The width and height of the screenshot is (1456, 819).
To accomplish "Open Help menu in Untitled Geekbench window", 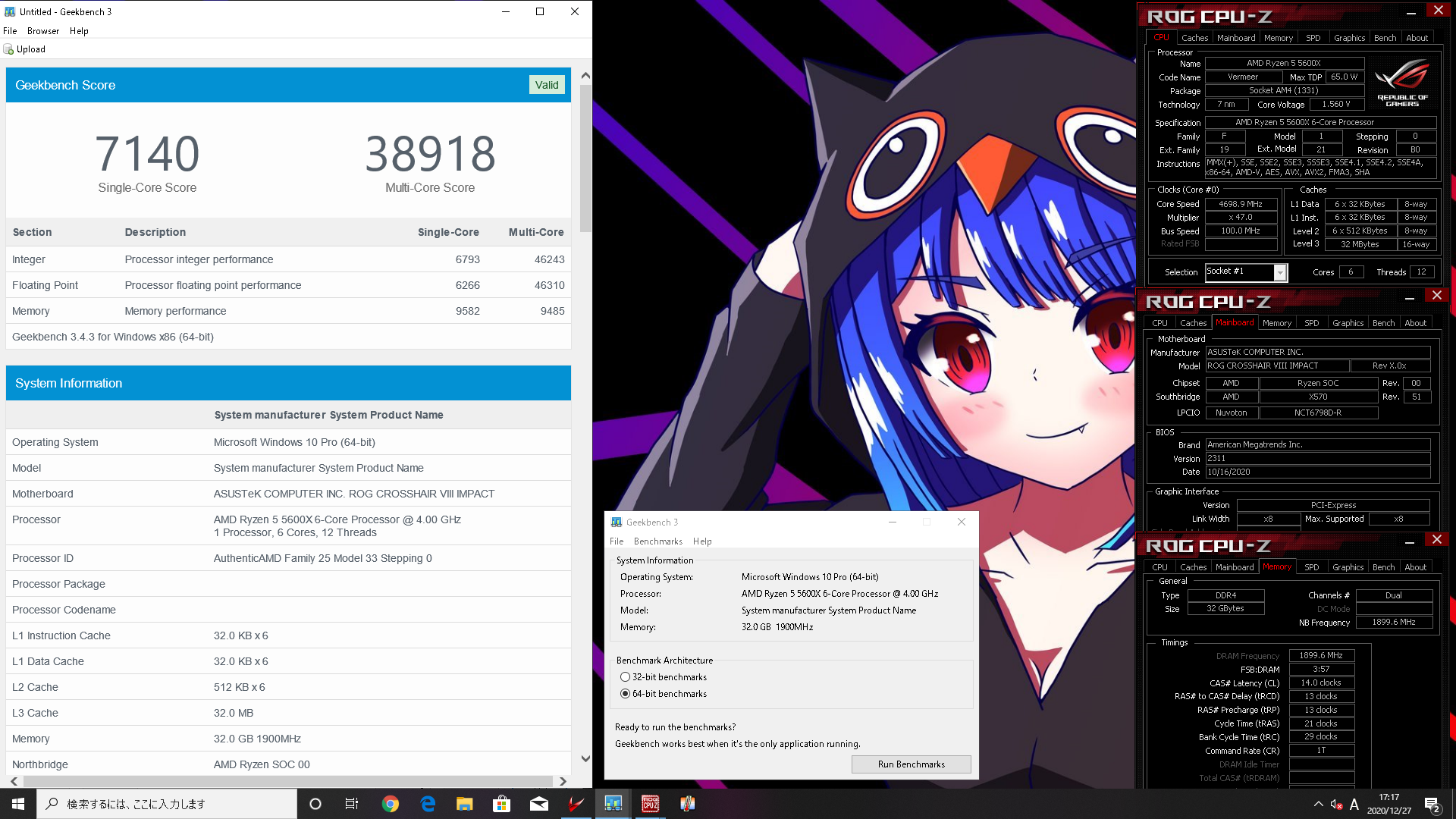I will click(x=79, y=31).
